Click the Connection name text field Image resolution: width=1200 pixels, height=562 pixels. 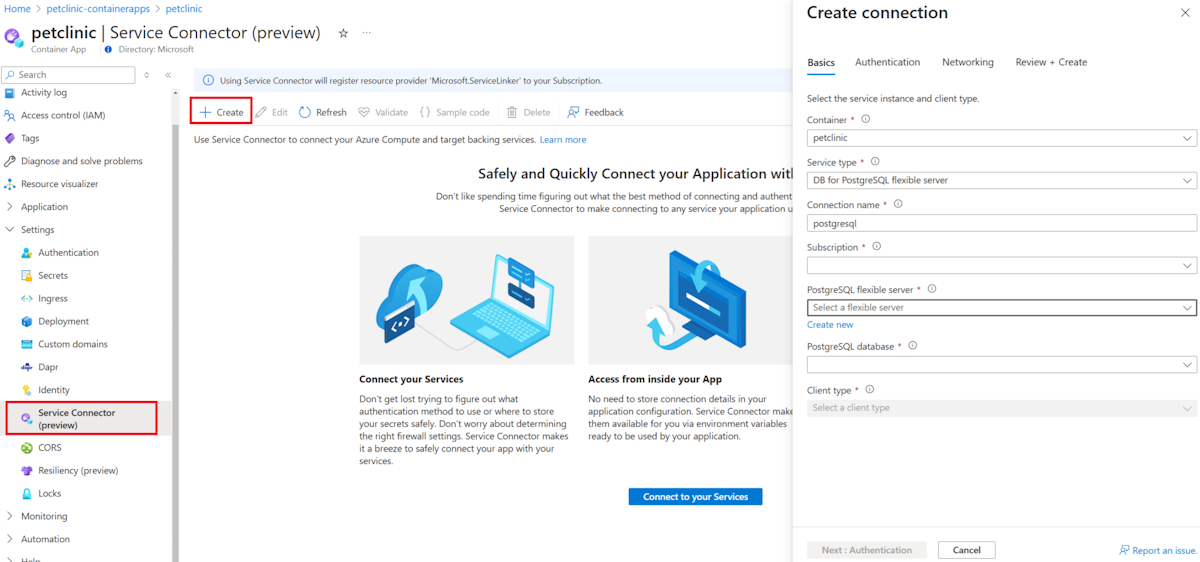pyautogui.click(x=1002, y=223)
